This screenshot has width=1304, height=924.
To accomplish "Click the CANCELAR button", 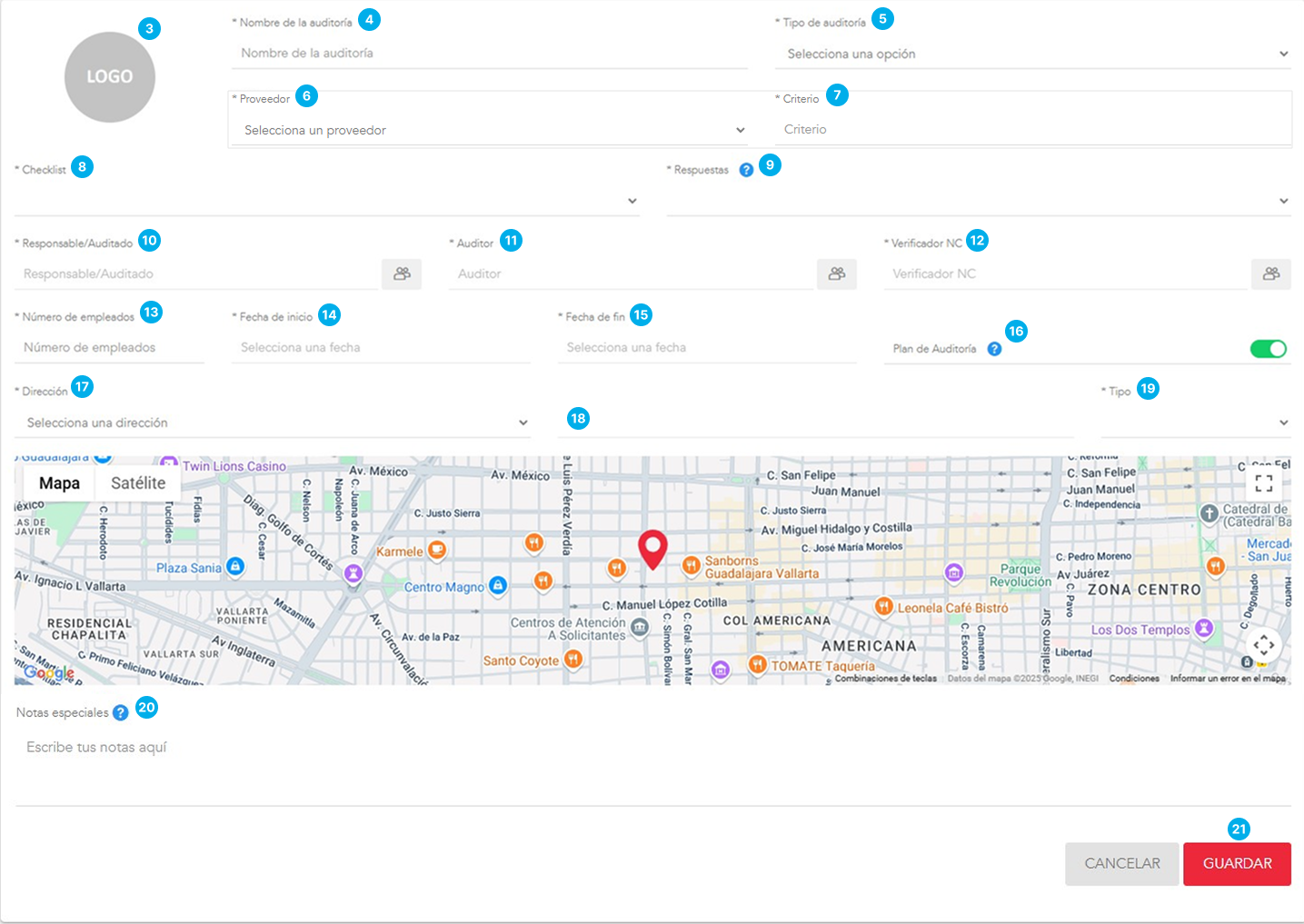I will point(1121,863).
